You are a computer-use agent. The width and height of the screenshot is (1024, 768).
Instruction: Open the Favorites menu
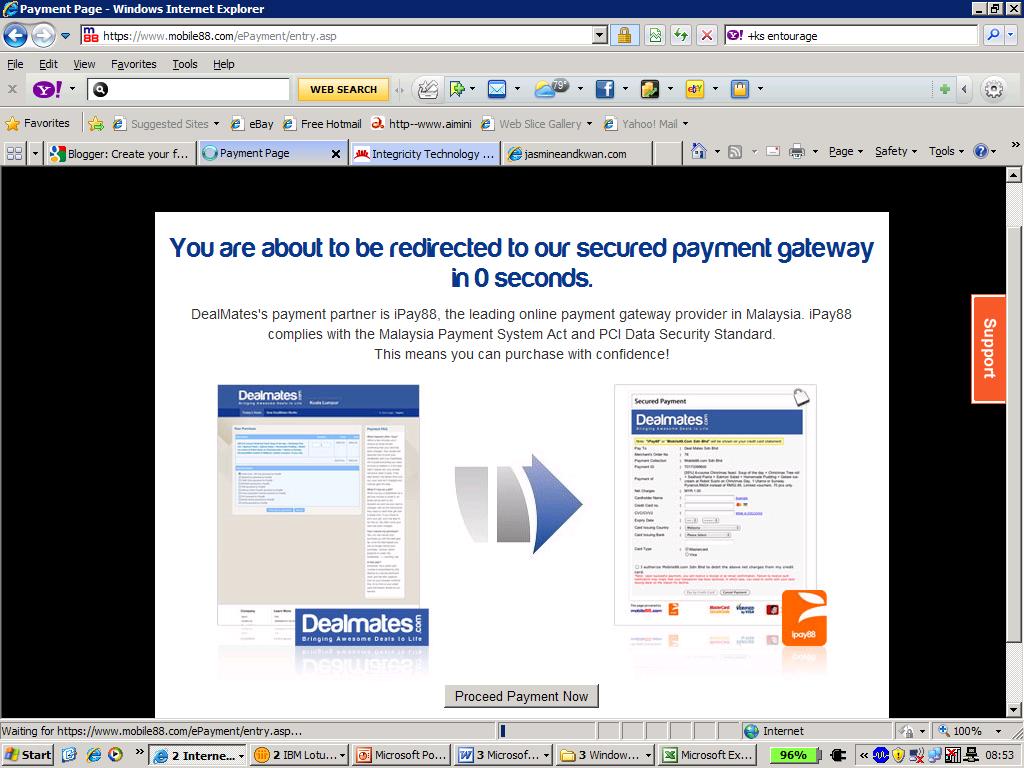point(134,64)
